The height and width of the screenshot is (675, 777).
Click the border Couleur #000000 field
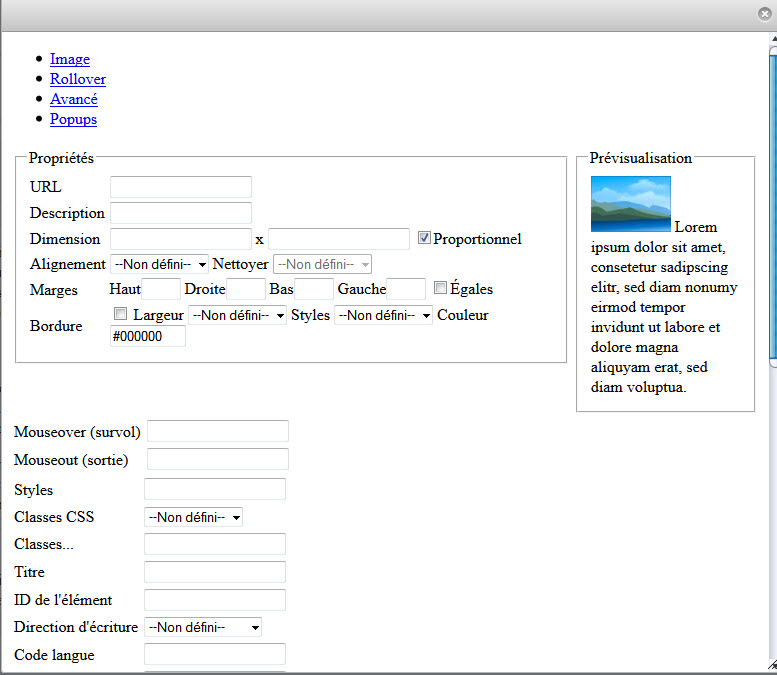(x=148, y=337)
